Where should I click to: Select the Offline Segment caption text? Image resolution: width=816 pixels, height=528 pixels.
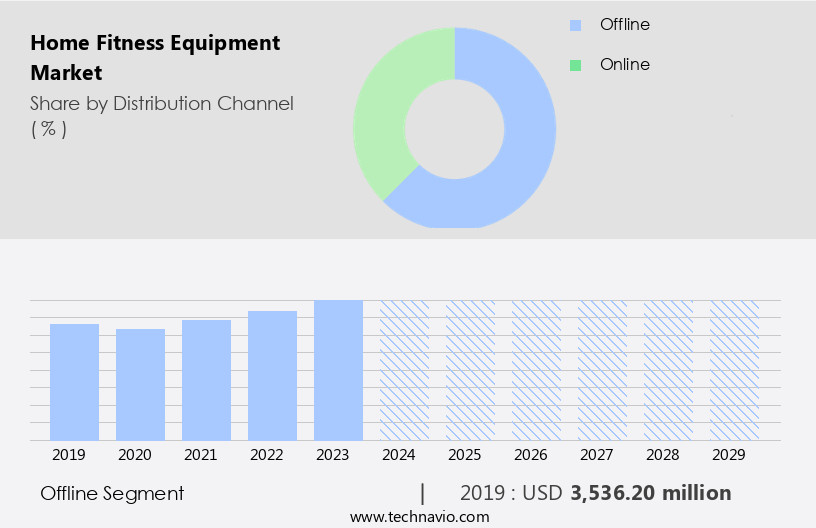112,493
